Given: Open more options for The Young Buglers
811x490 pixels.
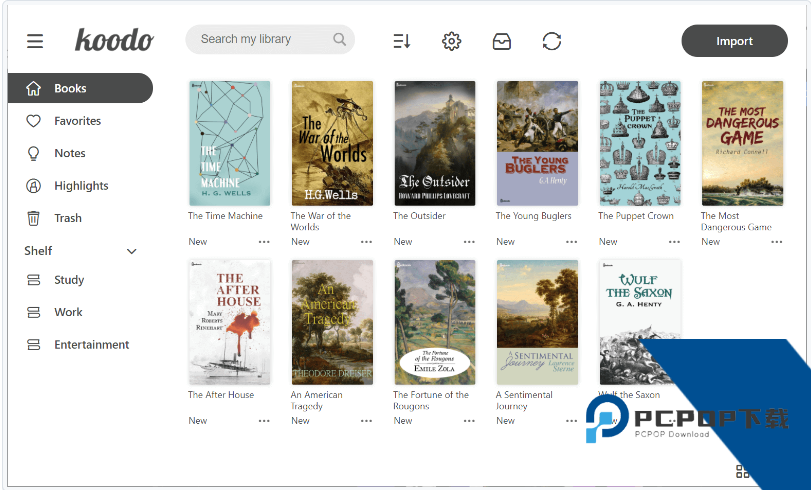Looking at the screenshot, I should click(572, 242).
